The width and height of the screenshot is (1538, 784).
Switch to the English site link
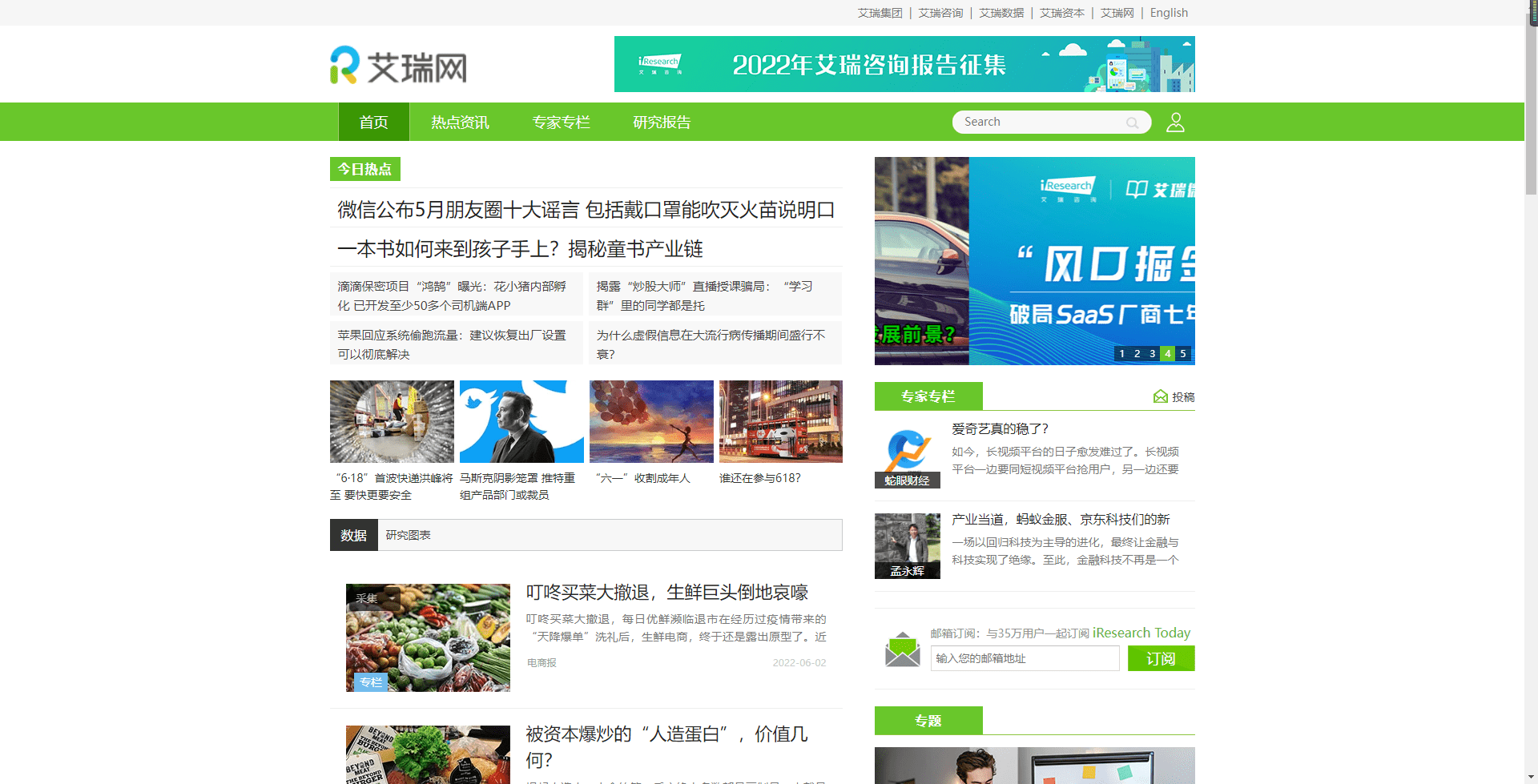1169,13
